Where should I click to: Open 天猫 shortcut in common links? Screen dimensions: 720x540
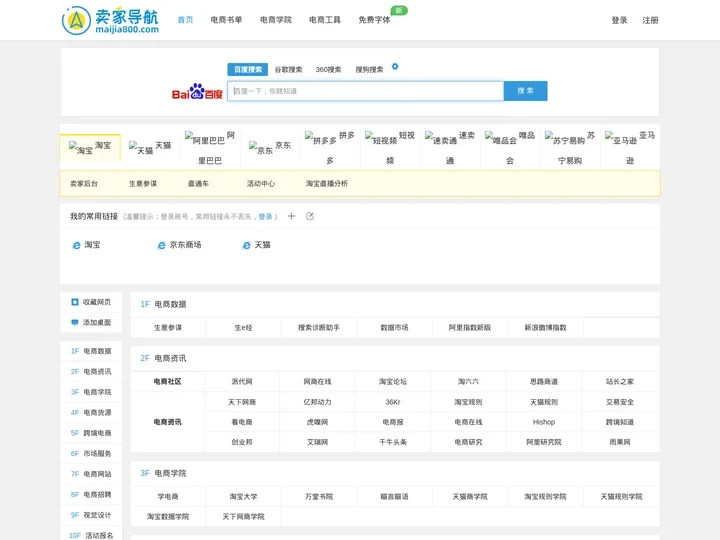pos(256,245)
